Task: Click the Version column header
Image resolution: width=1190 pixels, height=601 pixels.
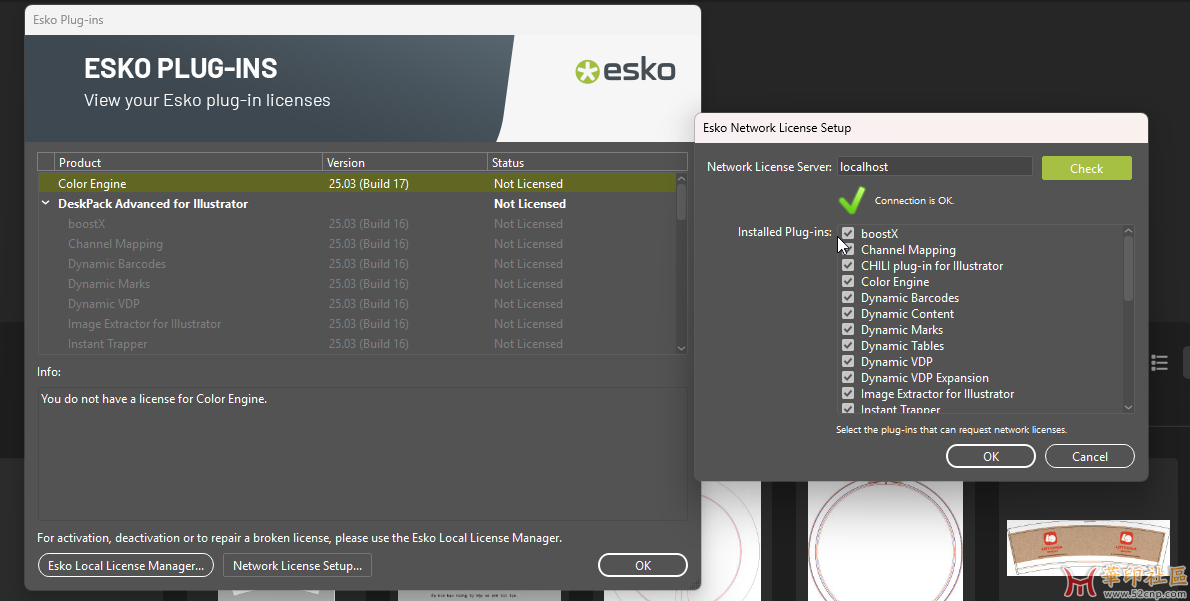Action: click(x=404, y=163)
